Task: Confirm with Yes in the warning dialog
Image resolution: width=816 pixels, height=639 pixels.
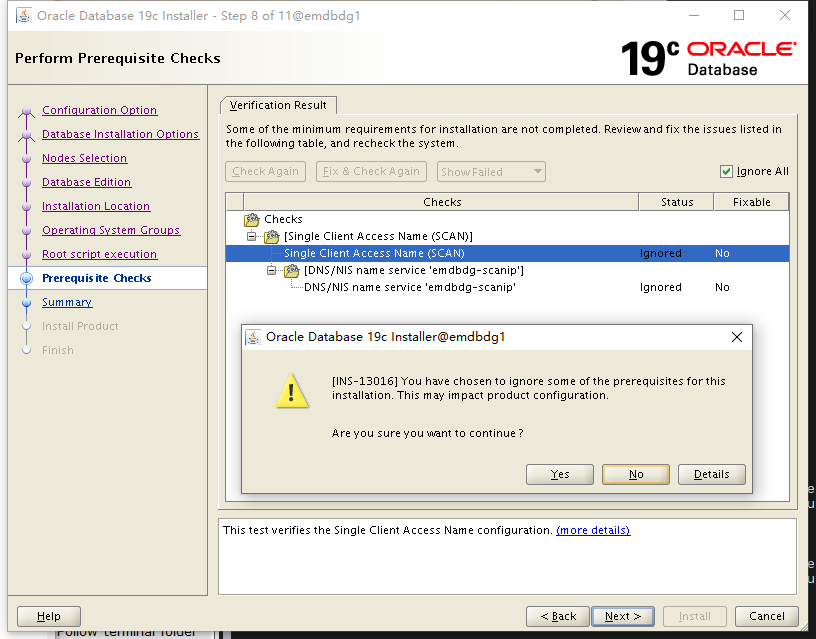Action: point(560,474)
